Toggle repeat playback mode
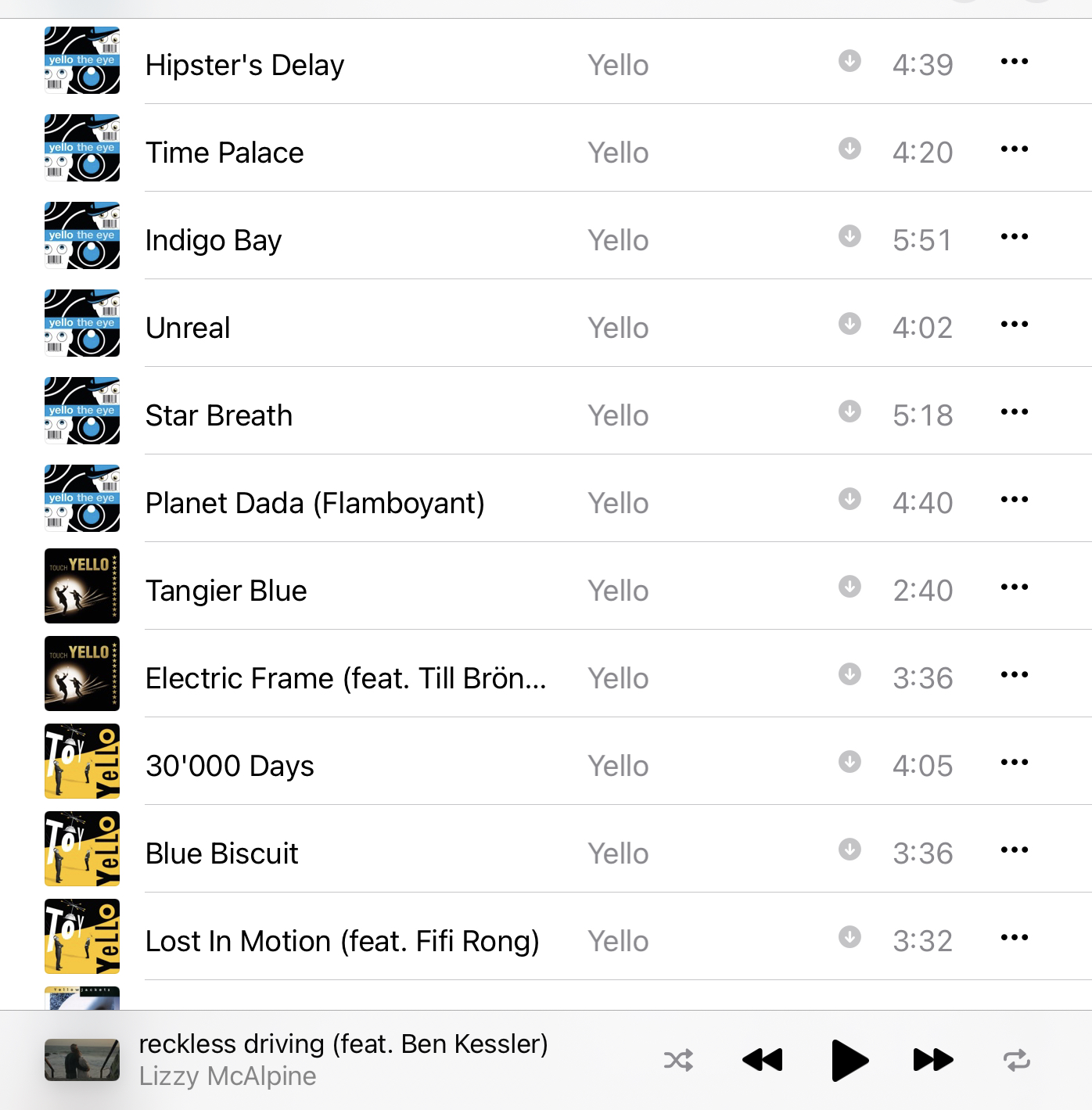This screenshot has height=1110, width=1092. click(1017, 1061)
